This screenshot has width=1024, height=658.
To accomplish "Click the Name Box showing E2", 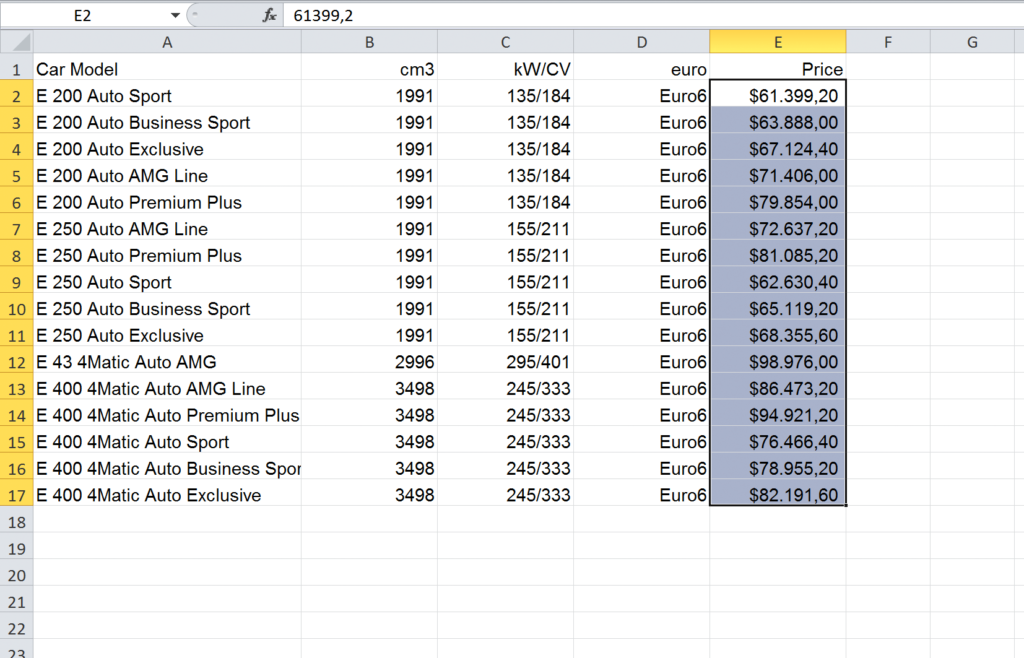I will [83, 15].
